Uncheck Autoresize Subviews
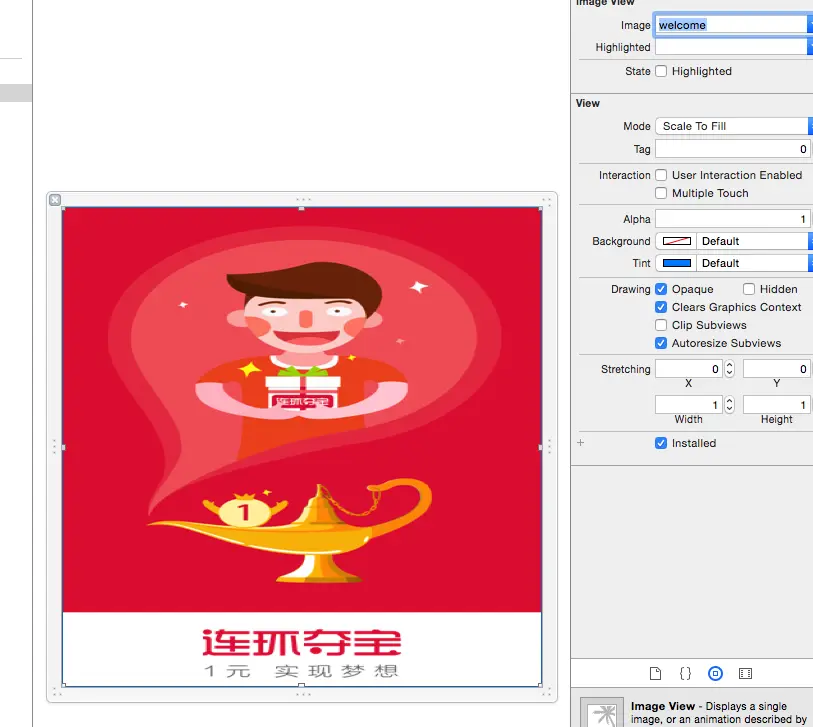Viewport: 813px width, 727px height. (x=661, y=343)
